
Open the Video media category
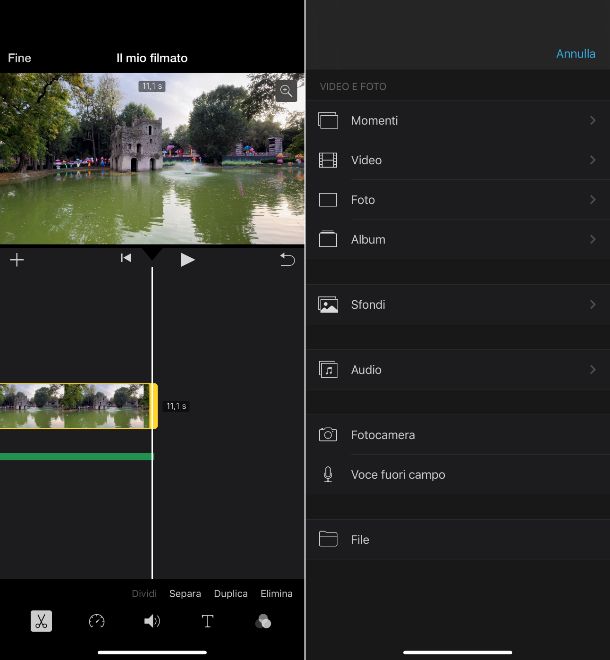point(366,160)
